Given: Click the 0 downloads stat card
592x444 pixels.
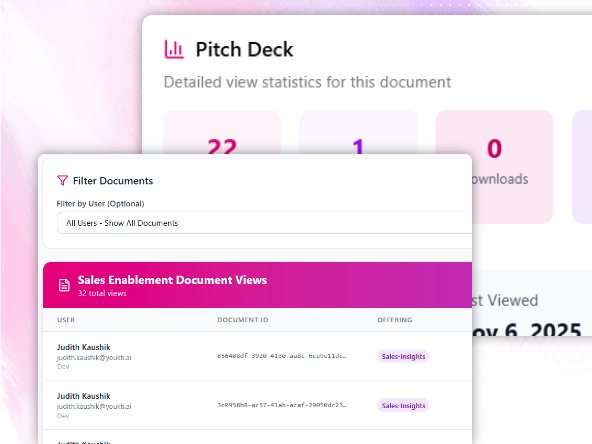Looking at the screenshot, I should point(494,167).
